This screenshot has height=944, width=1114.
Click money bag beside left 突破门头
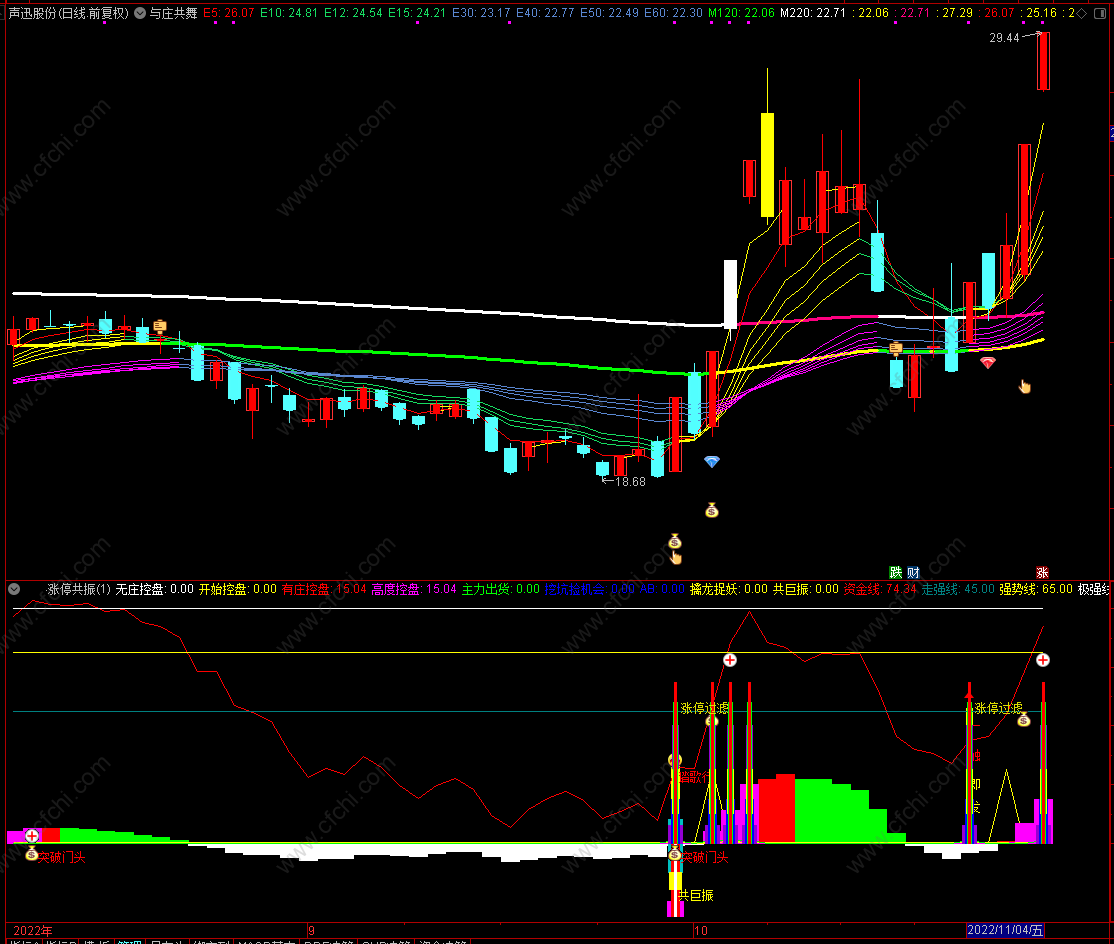coord(31,854)
